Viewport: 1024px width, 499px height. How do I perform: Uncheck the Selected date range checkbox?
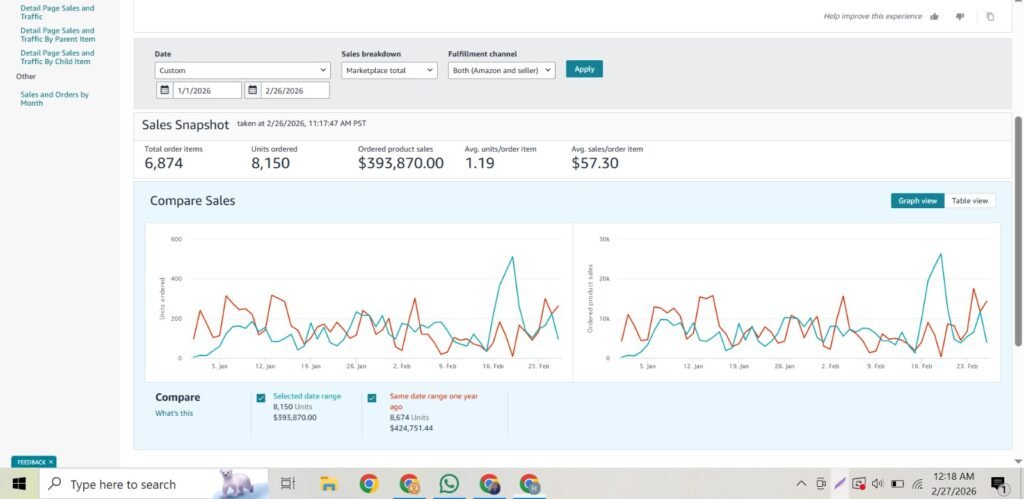[x=261, y=398]
